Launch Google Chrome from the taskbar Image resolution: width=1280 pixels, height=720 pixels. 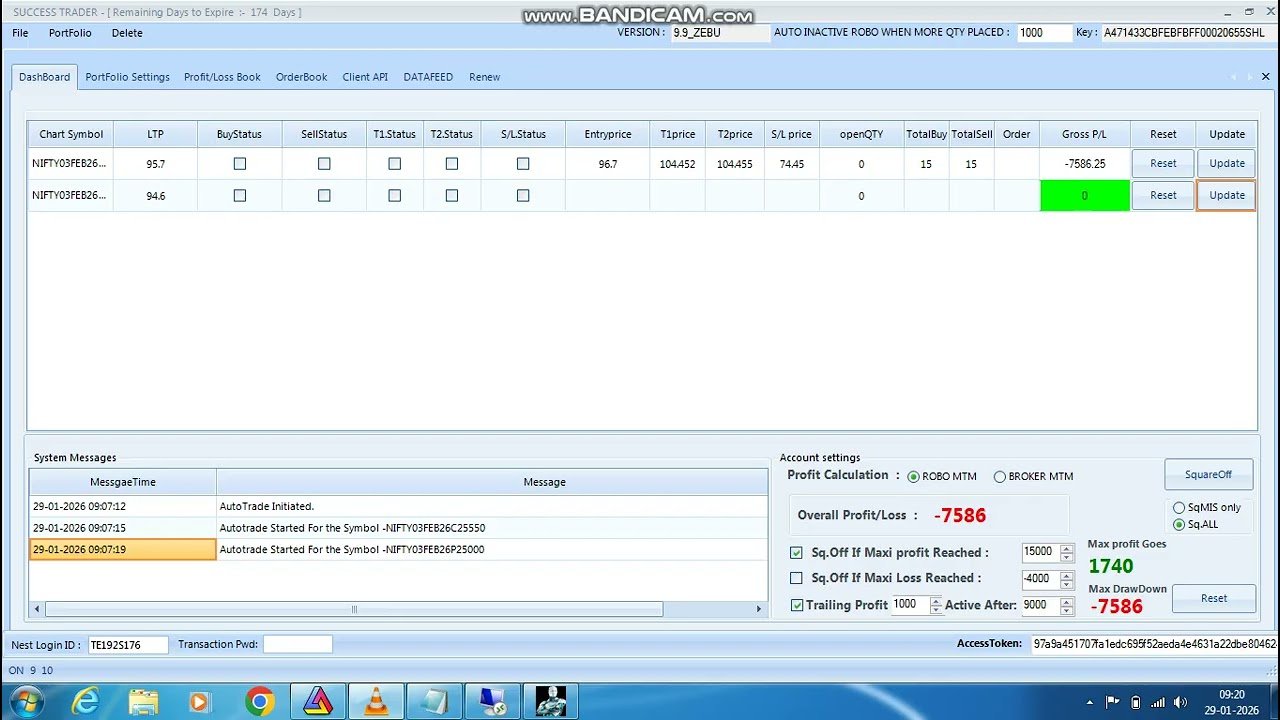click(260, 700)
